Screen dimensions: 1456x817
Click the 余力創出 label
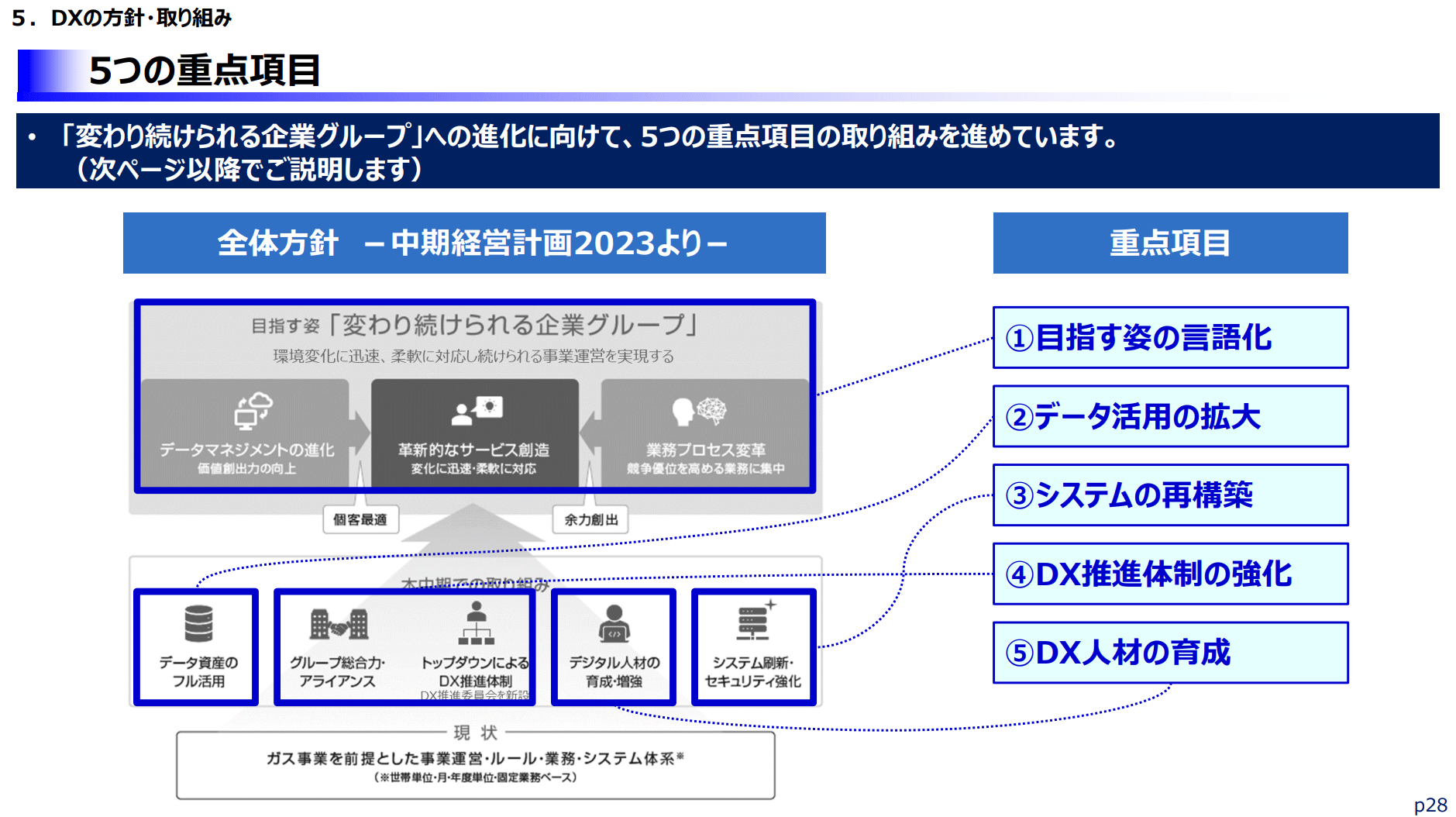coord(590,519)
